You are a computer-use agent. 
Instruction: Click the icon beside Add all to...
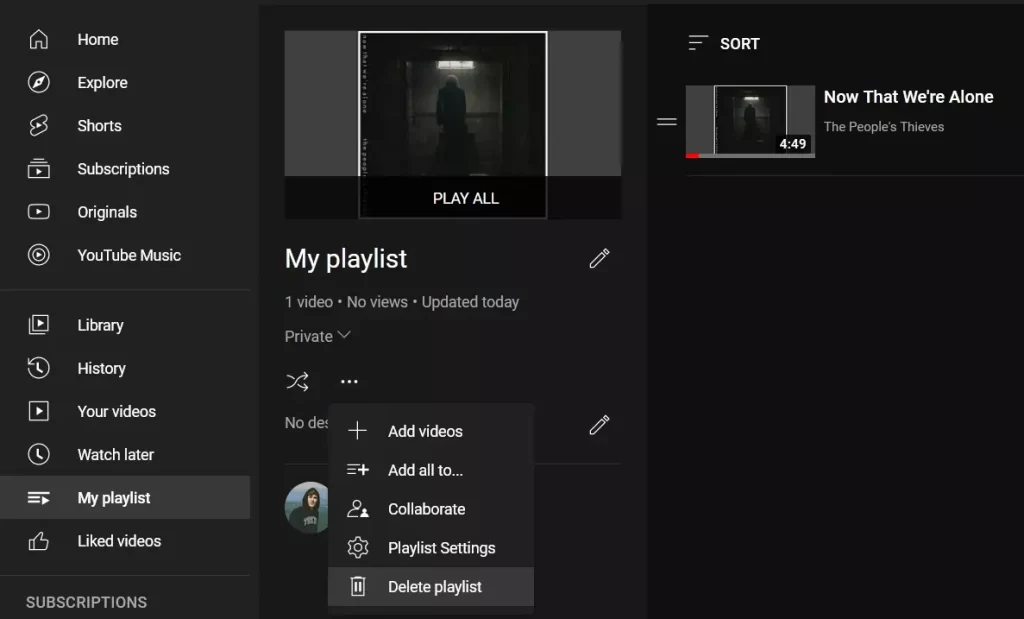pos(358,470)
